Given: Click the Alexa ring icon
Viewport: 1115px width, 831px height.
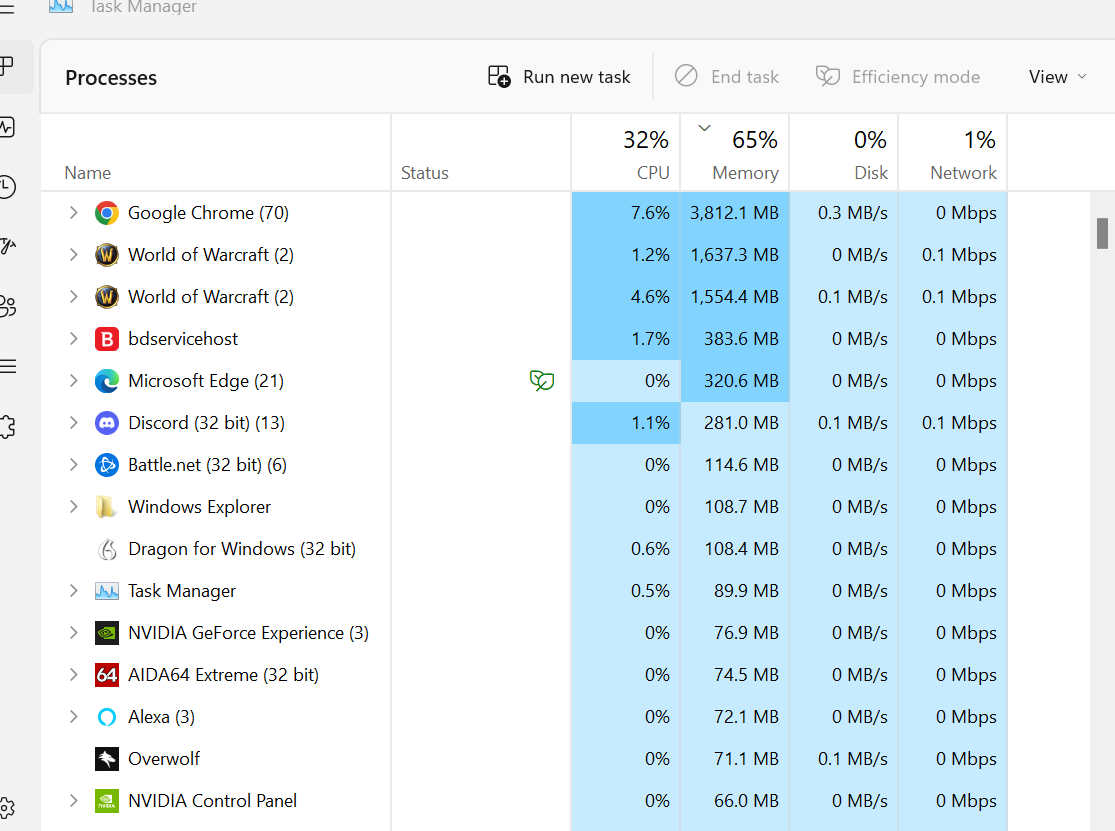Looking at the screenshot, I should tap(107, 717).
